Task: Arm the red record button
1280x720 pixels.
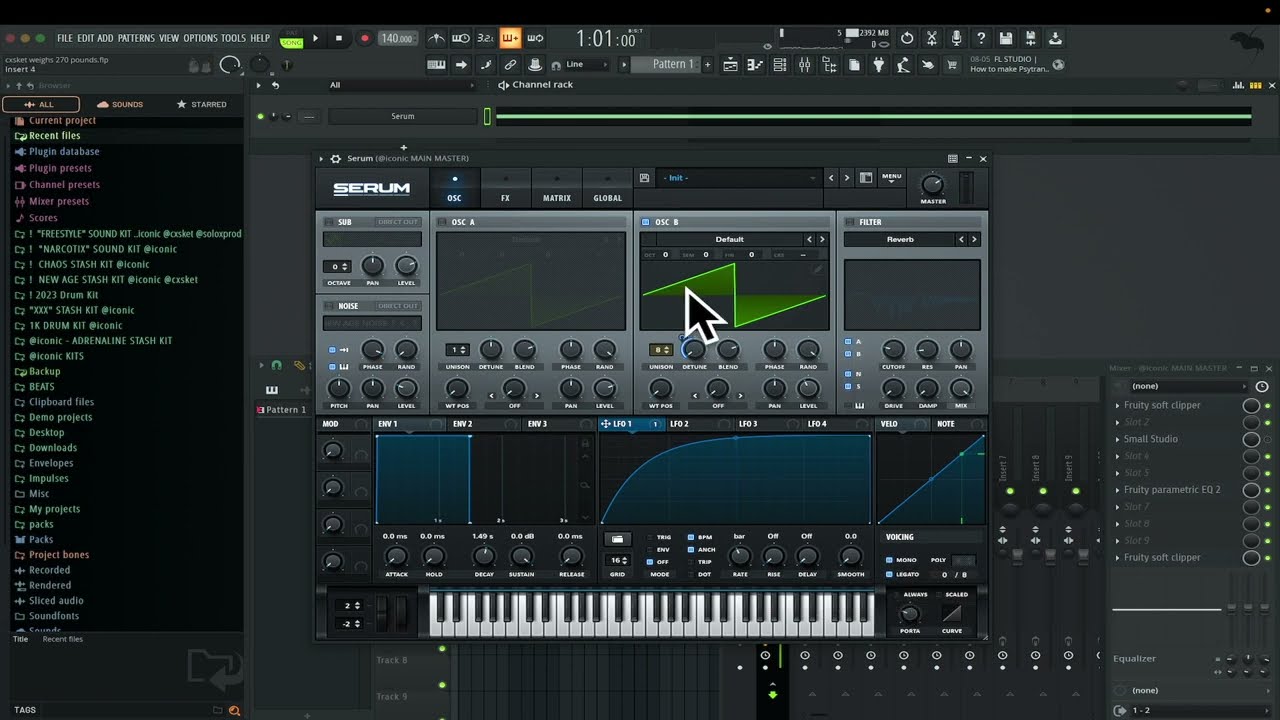Action: click(x=364, y=38)
